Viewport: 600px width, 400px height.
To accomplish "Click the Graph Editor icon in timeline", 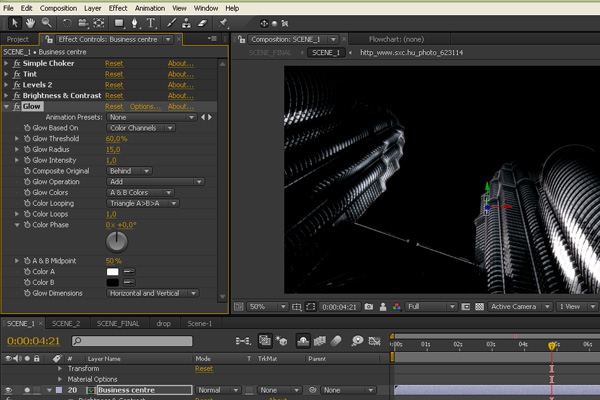I will (374, 341).
